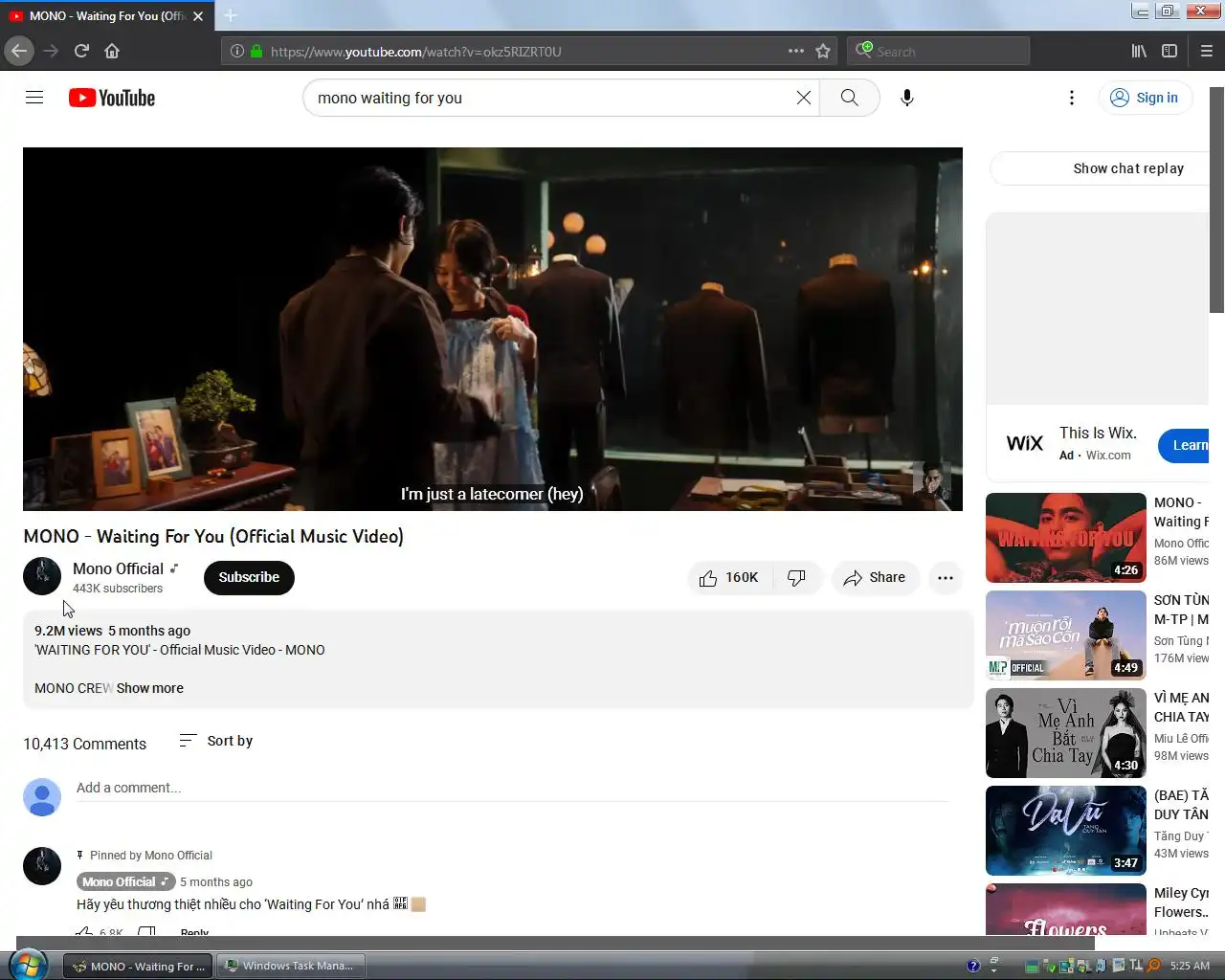Open Windows Start button
Screen dimensions: 1225x980
[26, 965]
